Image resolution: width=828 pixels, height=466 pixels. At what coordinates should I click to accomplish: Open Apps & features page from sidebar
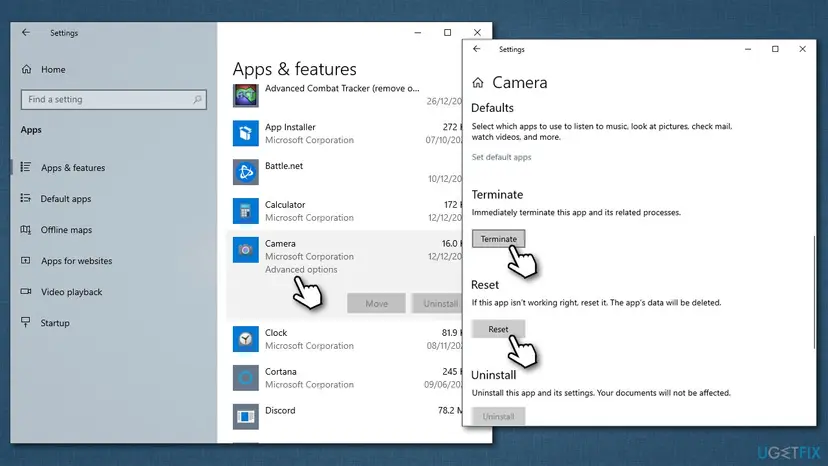73,167
